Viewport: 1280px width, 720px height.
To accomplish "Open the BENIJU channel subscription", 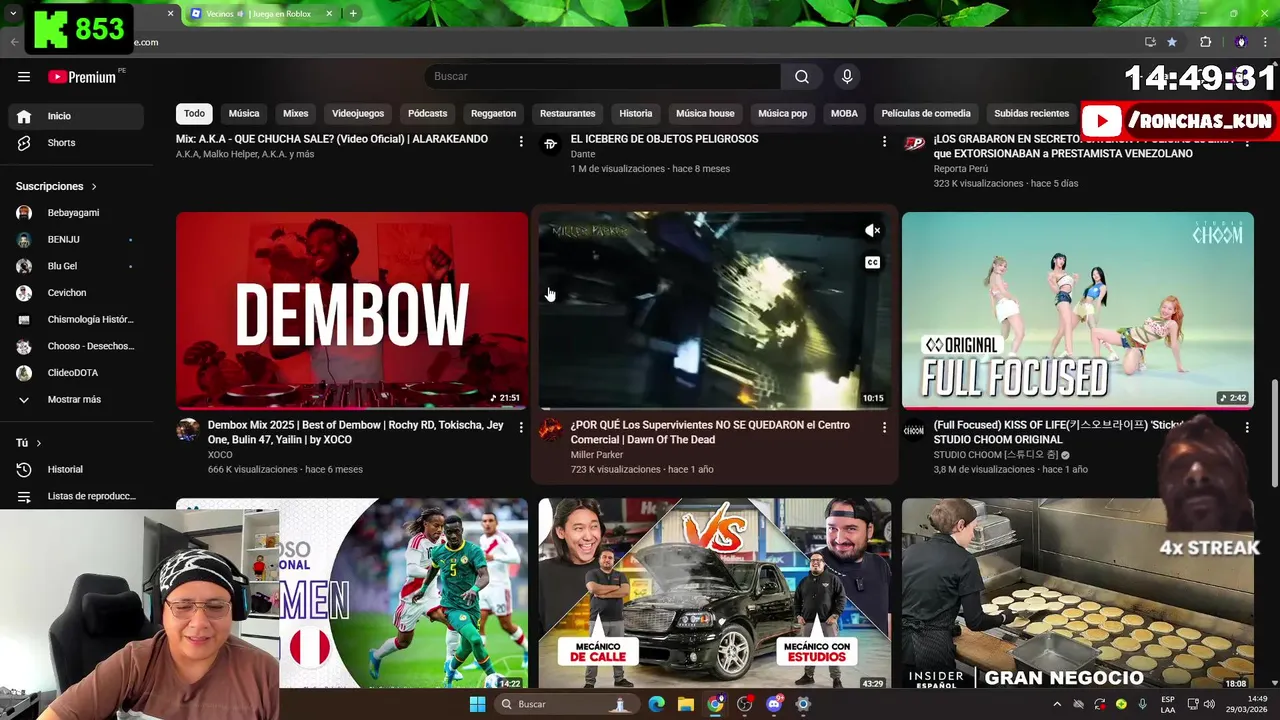I will [x=76, y=240].
